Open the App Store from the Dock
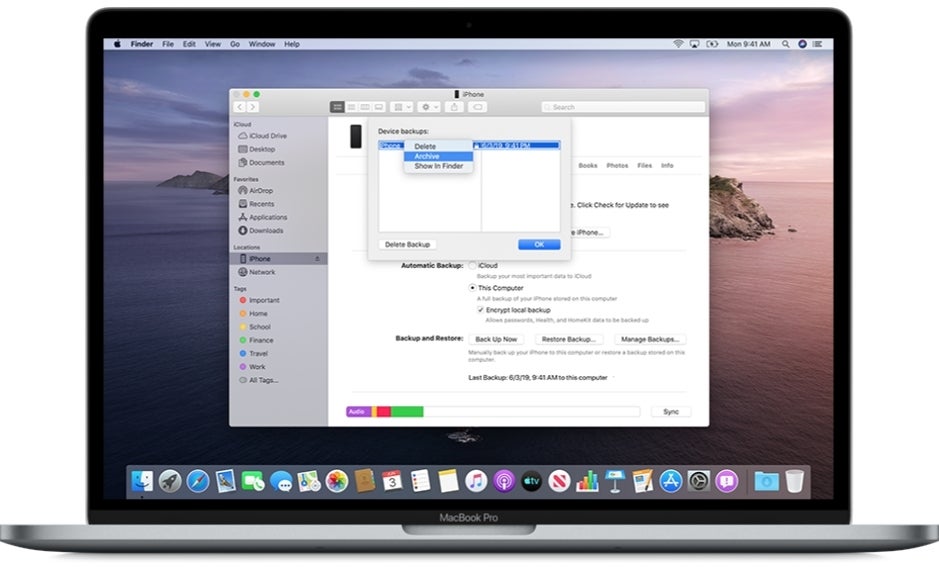 click(x=671, y=481)
